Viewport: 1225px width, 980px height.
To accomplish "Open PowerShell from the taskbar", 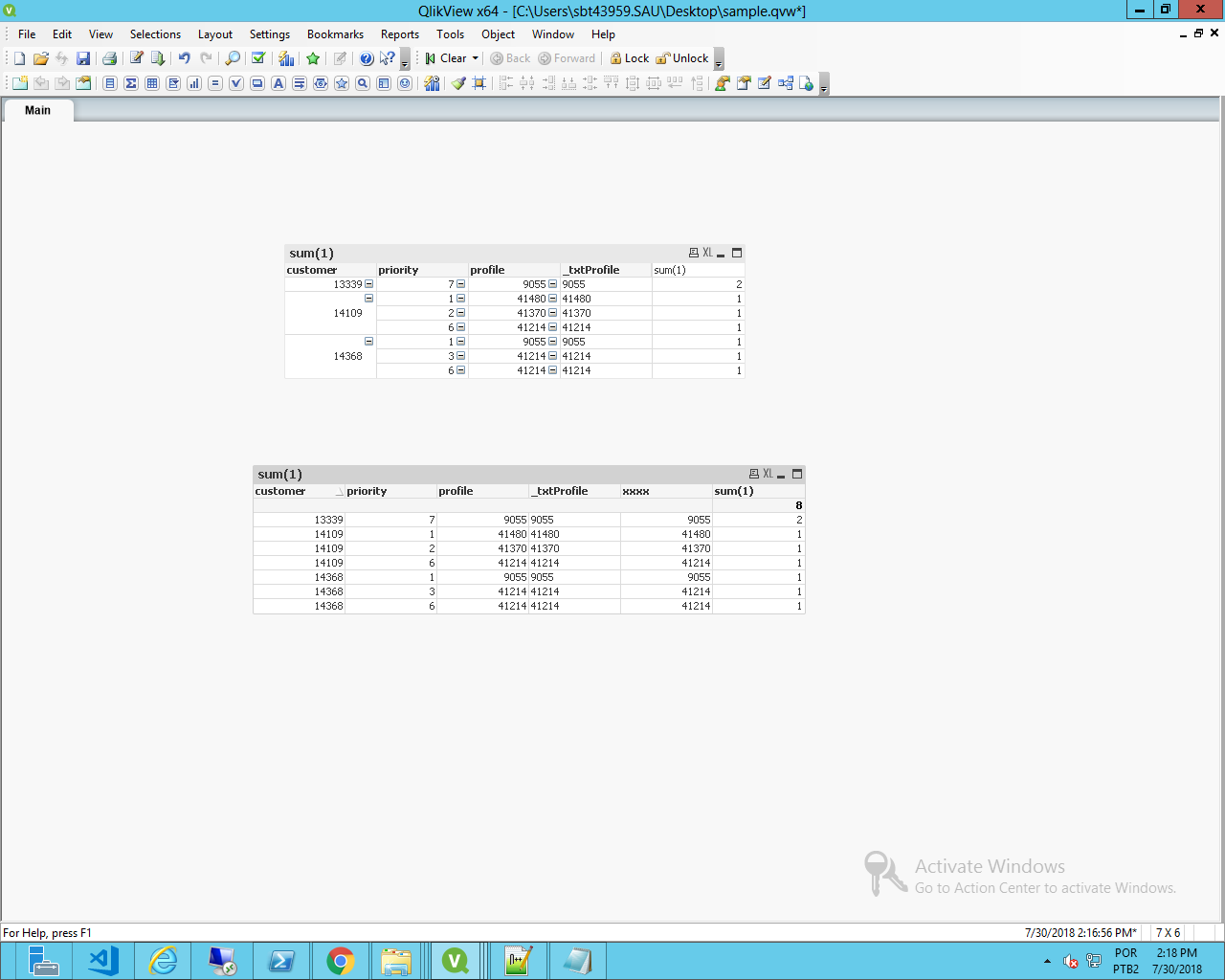I will [x=281, y=961].
